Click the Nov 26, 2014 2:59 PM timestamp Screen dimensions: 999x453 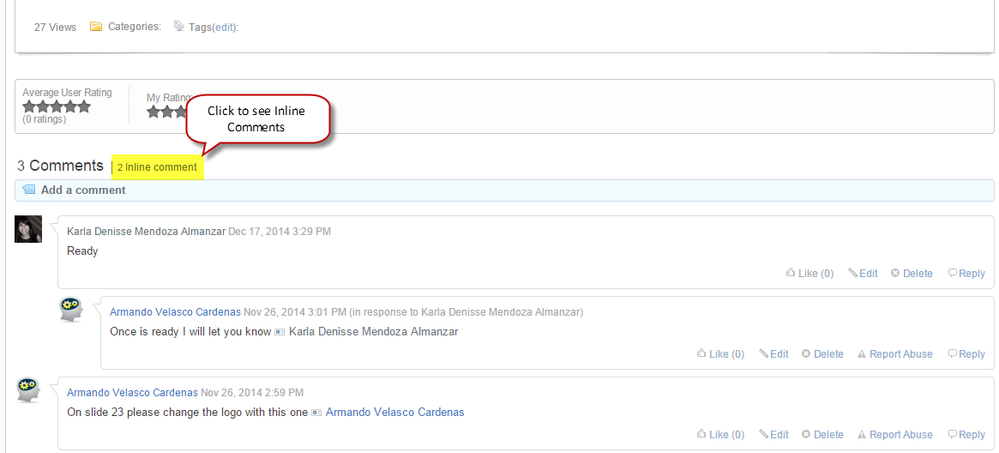(252, 392)
